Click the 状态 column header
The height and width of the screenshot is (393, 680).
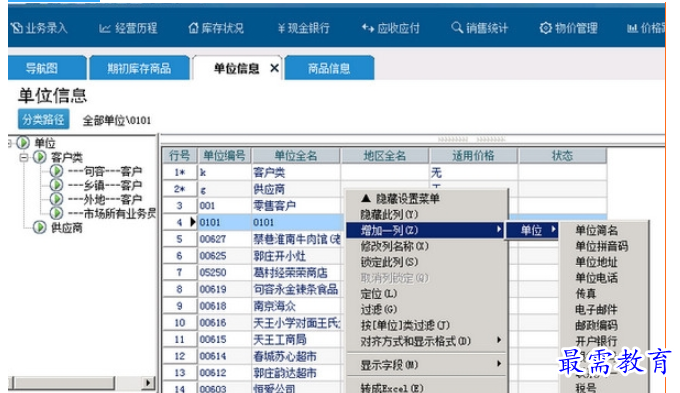click(x=562, y=156)
